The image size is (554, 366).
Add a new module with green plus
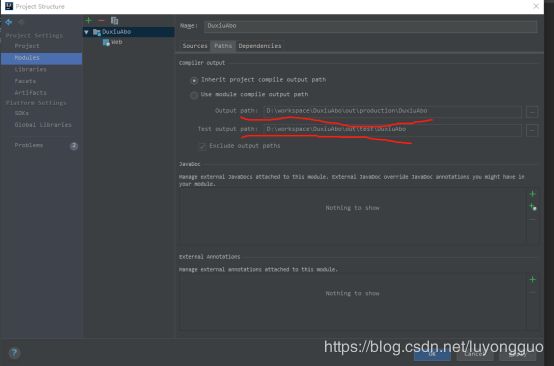[x=89, y=20]
